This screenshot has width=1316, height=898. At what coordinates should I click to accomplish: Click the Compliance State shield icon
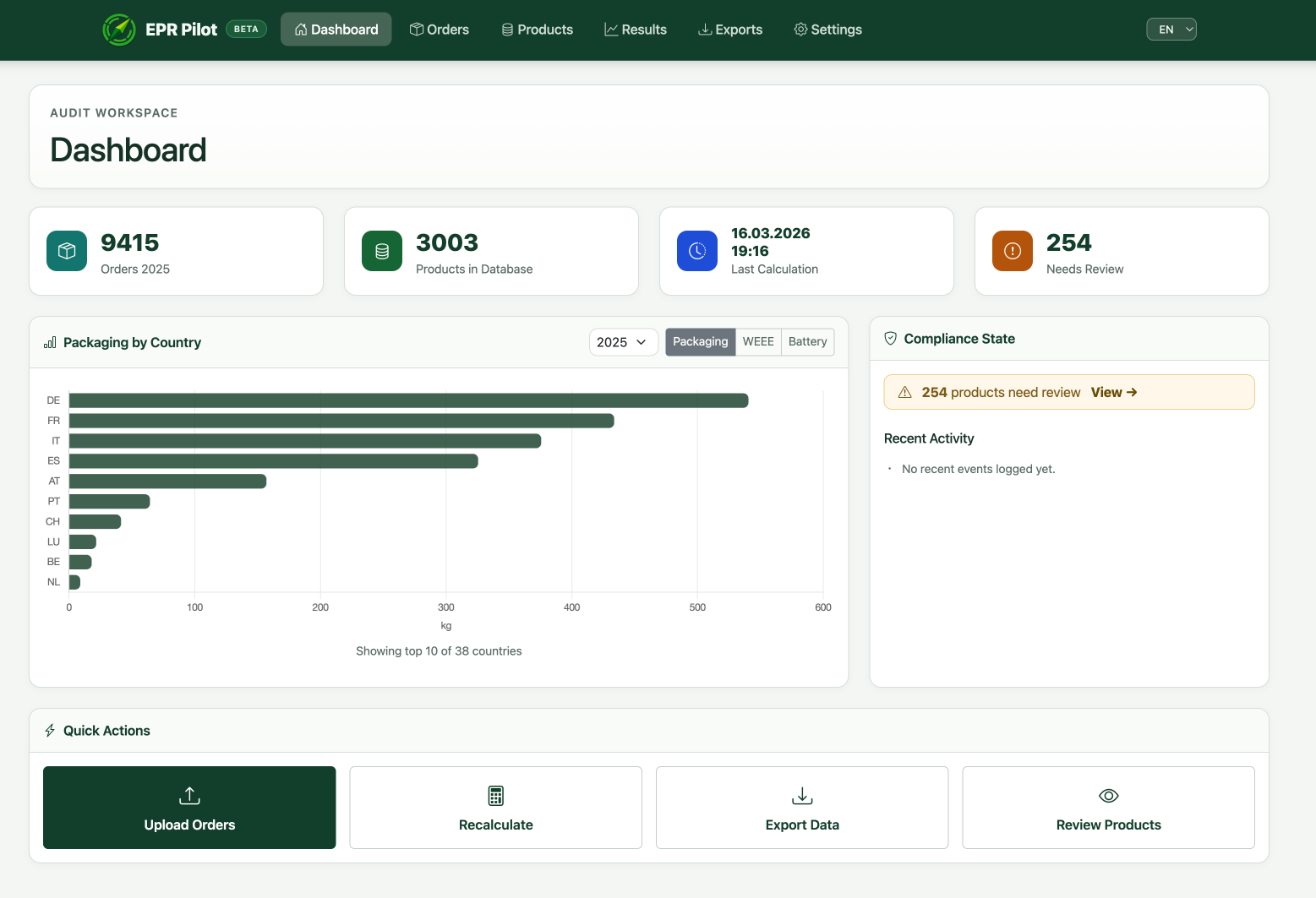pyautogui.click(x=890, y=338)
